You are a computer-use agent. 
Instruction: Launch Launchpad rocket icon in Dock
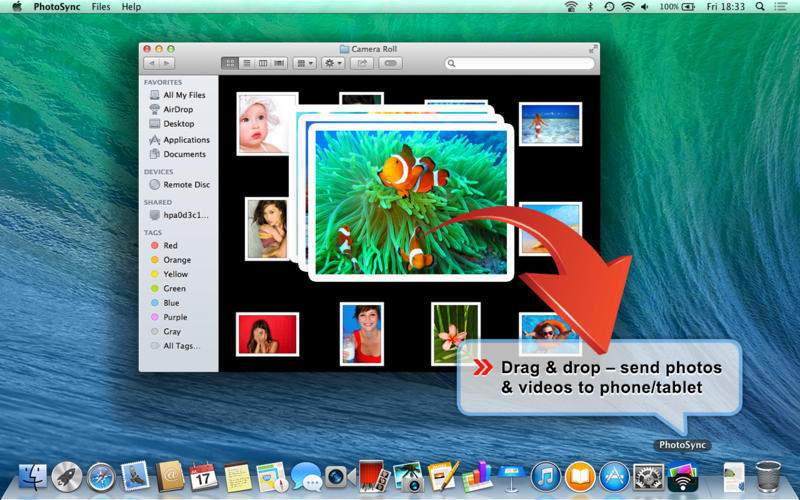[67, 477]
